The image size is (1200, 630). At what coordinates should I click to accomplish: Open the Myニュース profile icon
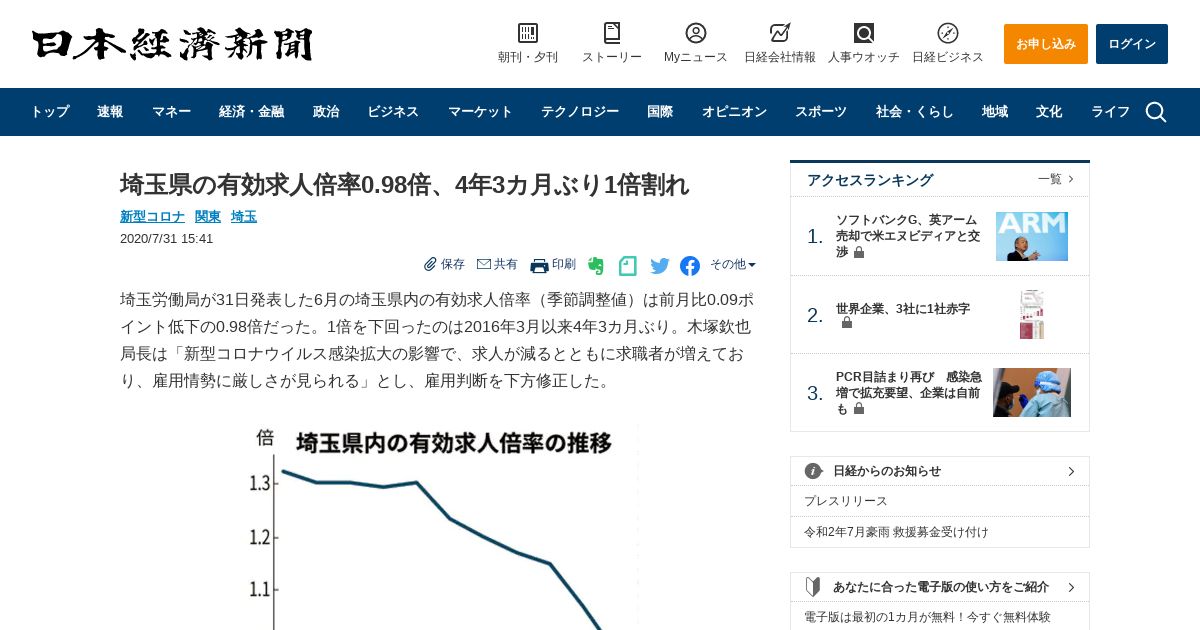coord(696,33)
